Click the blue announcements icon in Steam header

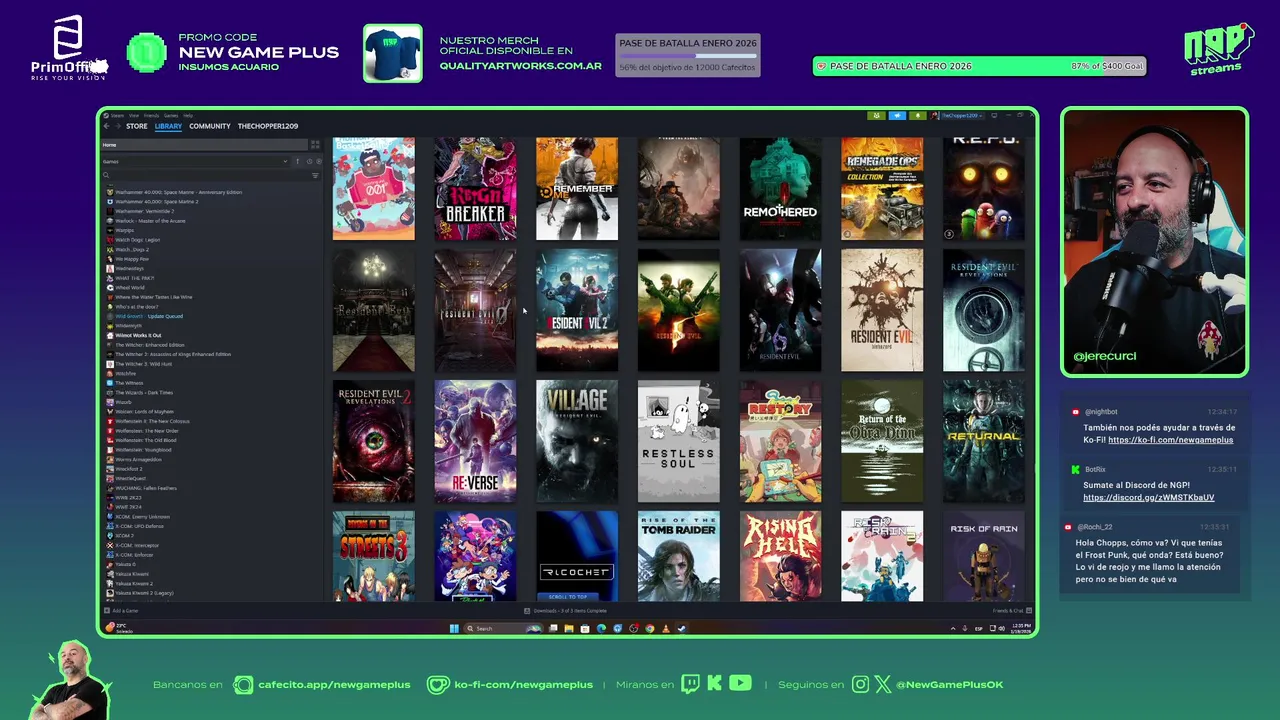[x=897, y=115]
